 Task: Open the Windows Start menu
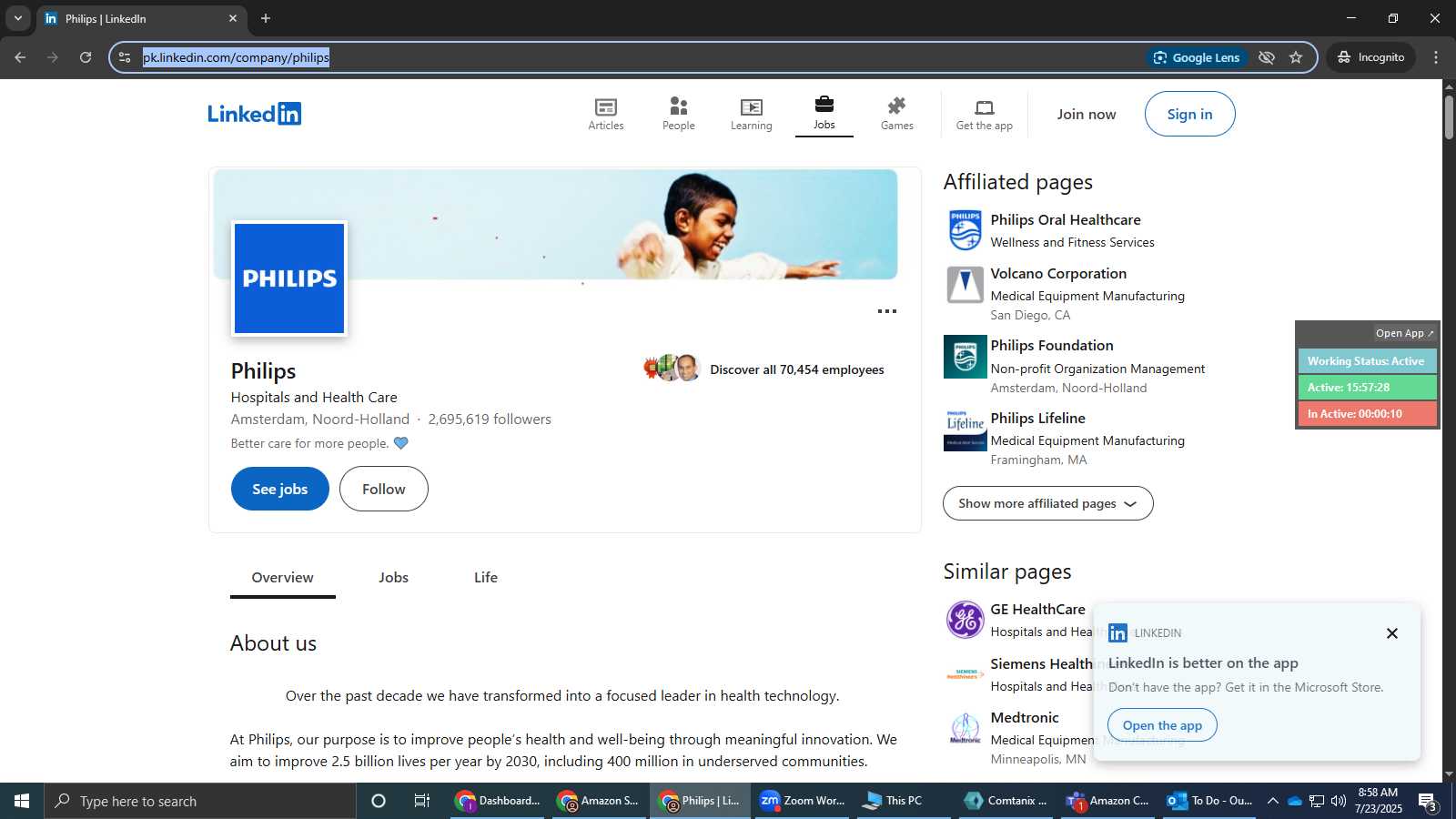point(22,801)
